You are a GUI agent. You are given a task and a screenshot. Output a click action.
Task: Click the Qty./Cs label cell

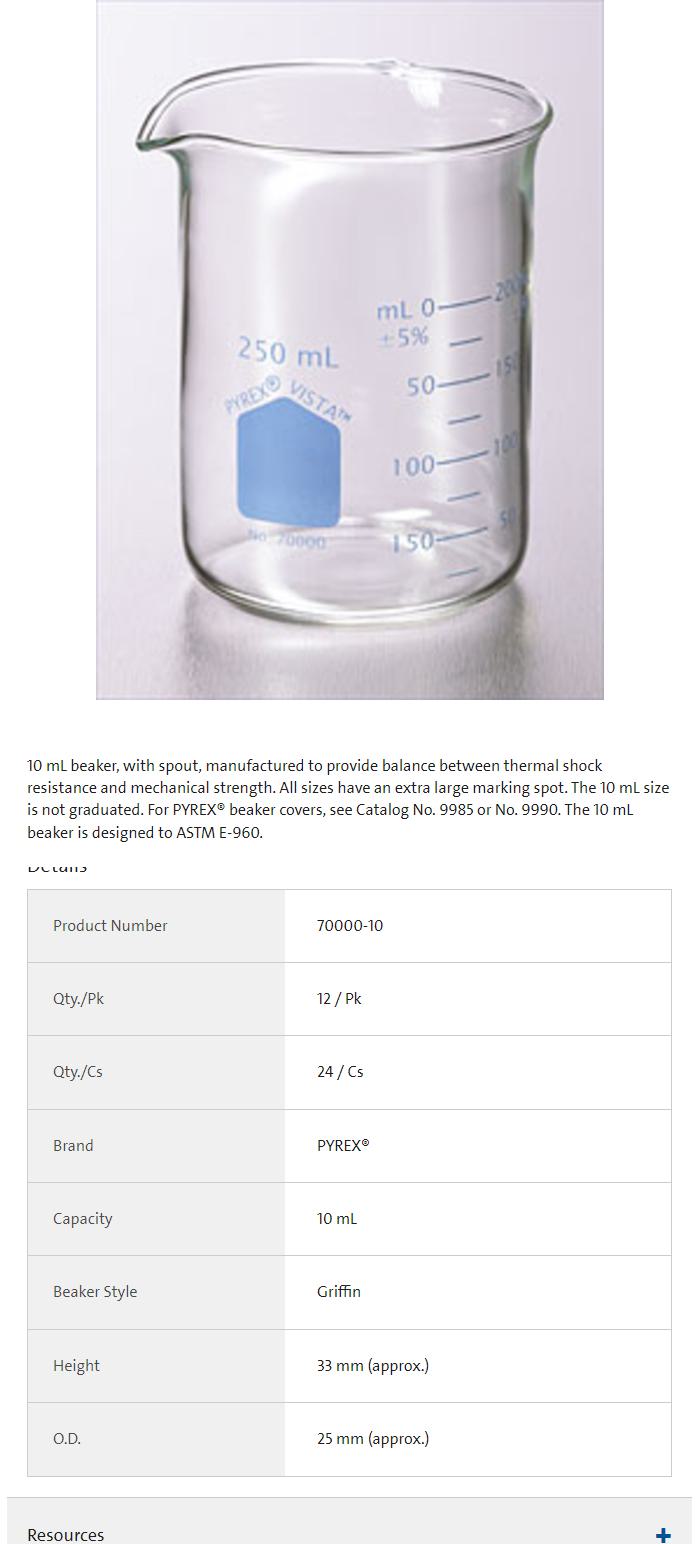point(78,1072)
